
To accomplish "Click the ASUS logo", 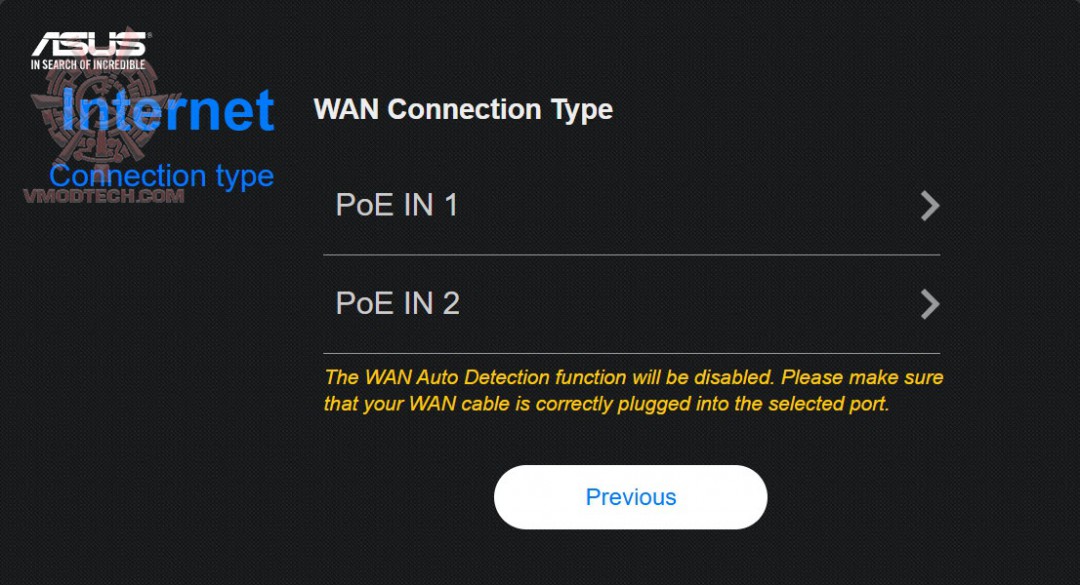I will pyautogui.click(x=90, y=44).
